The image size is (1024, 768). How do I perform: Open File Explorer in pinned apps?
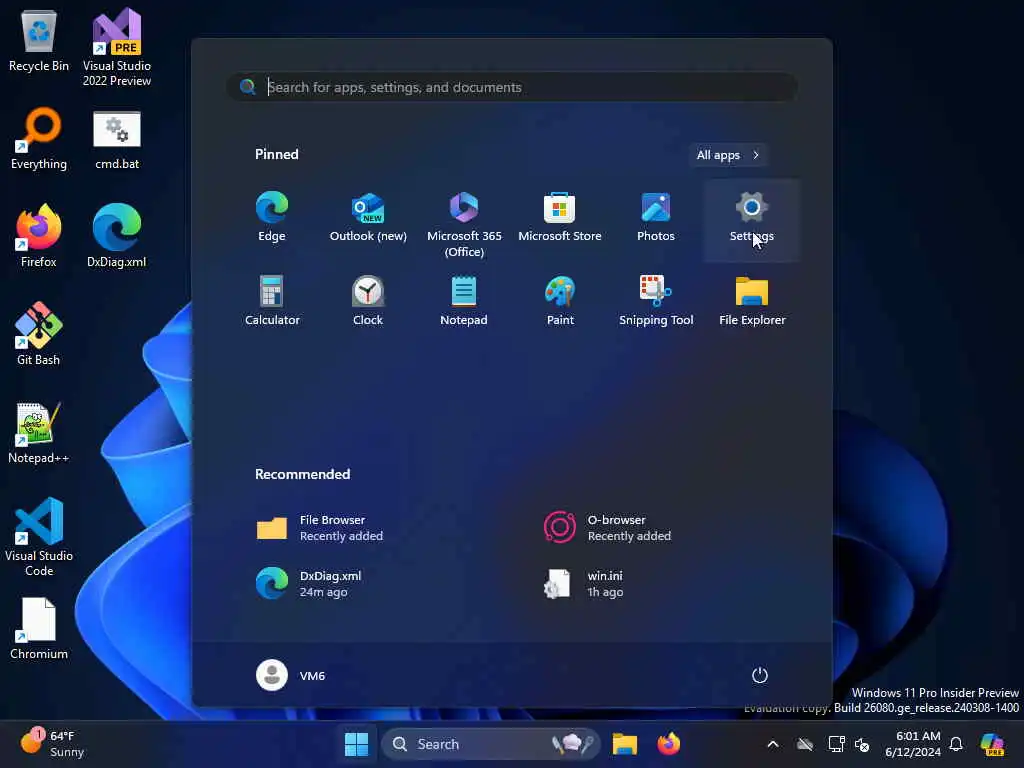tap(752, 301)
